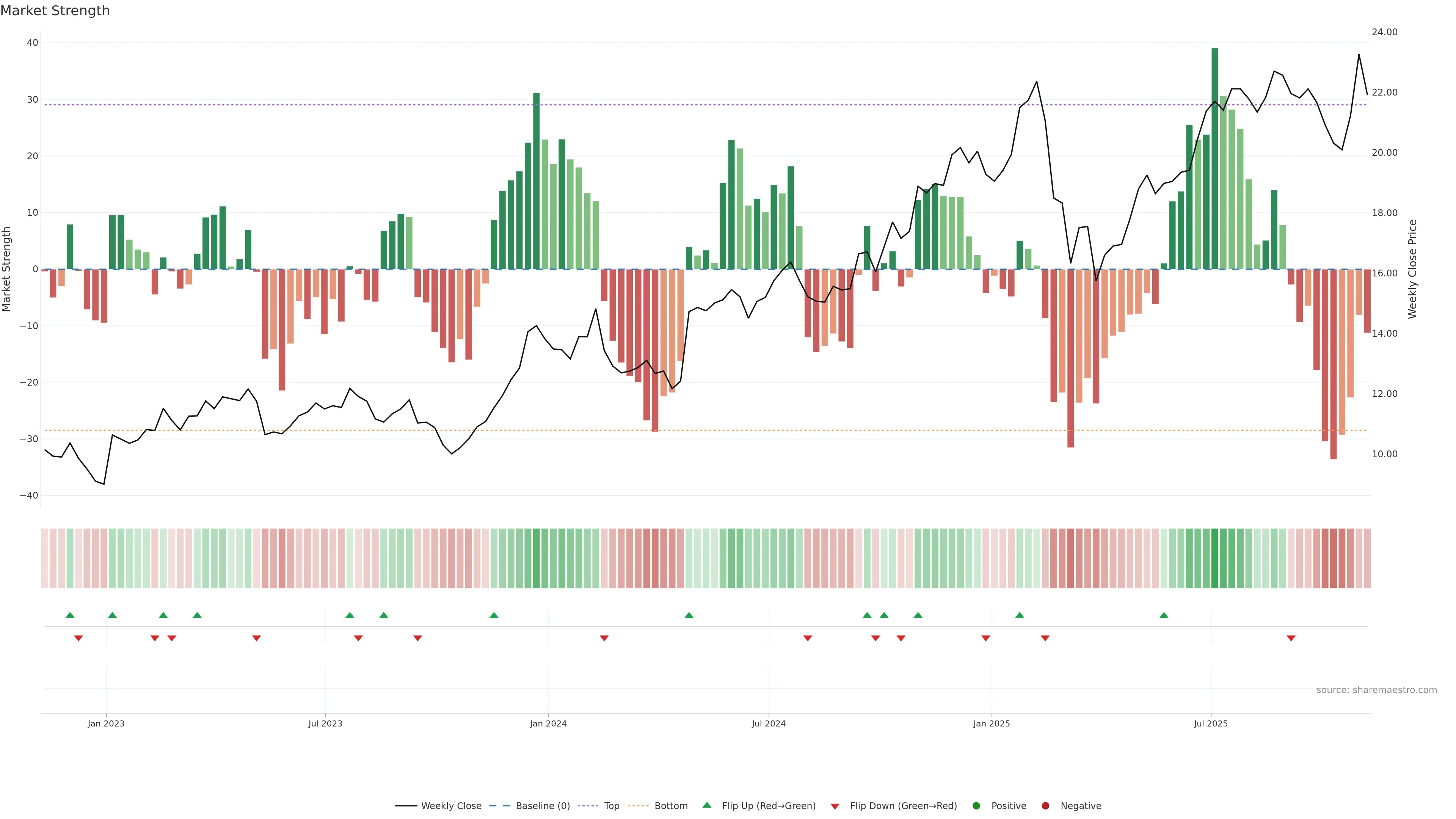
Task: Click the Weekly Close Price axis title
Action: (1412, 269)
